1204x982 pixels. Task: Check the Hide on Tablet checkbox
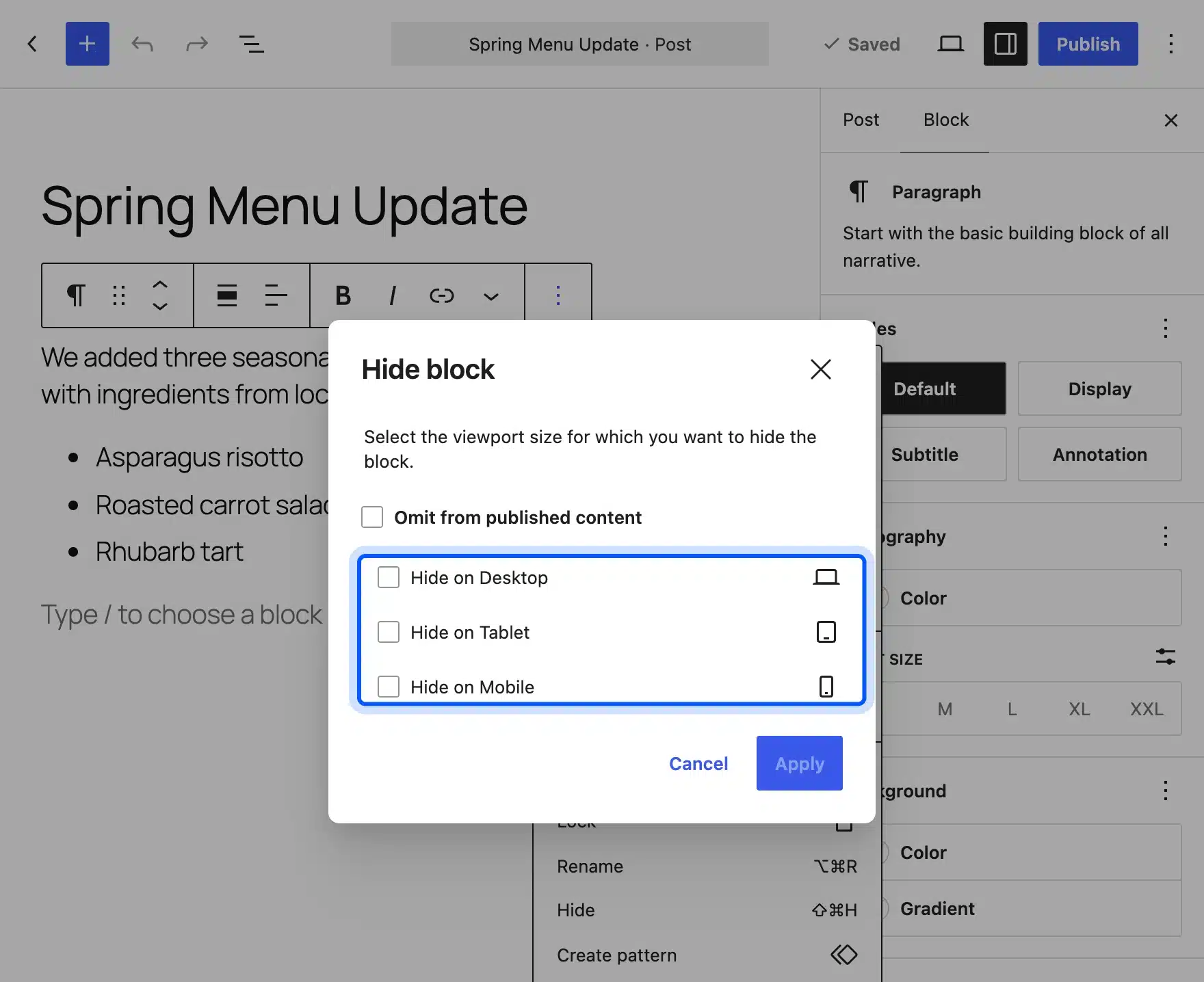tap(389, 632)
